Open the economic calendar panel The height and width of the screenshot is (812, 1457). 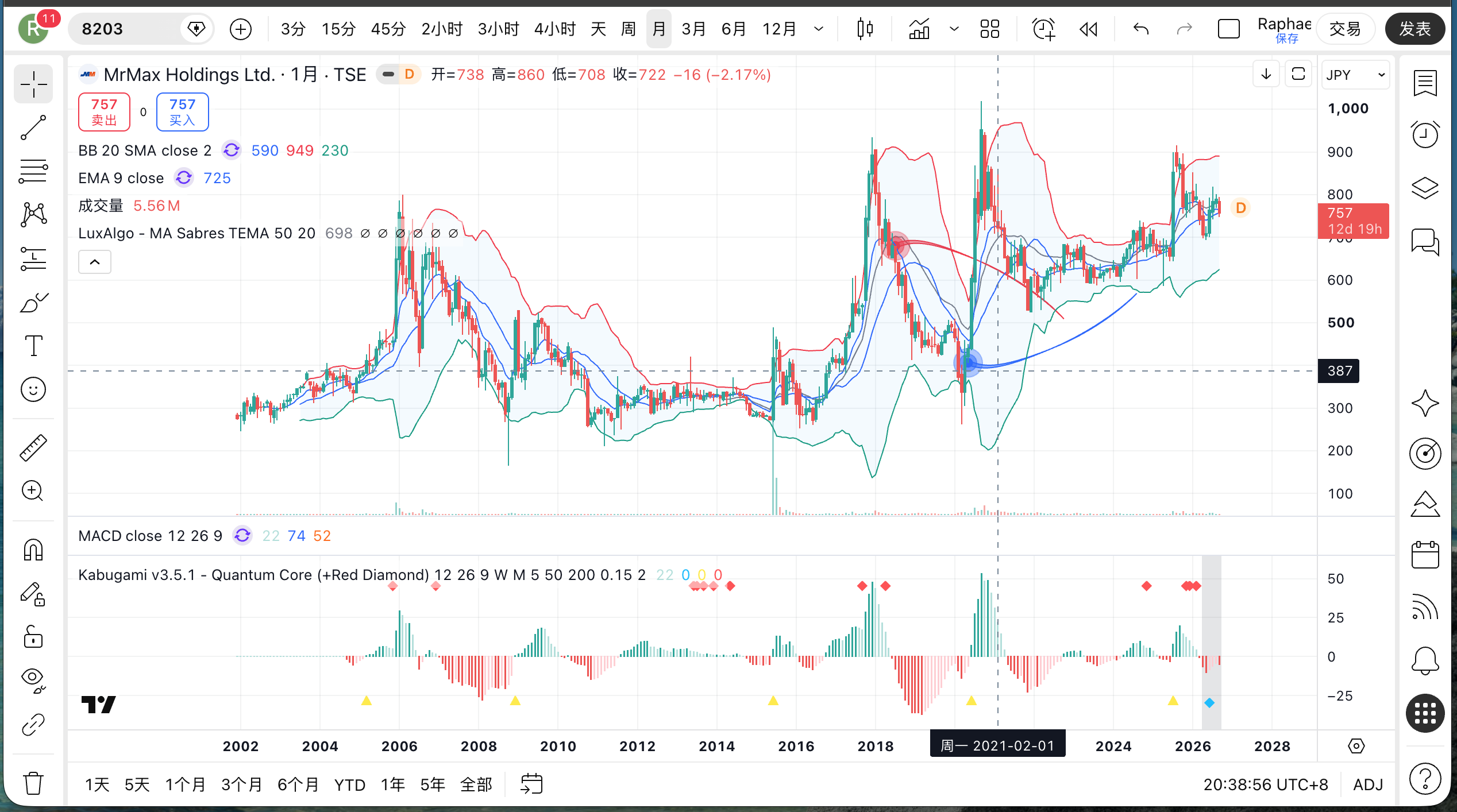[x=1425, y=555]
